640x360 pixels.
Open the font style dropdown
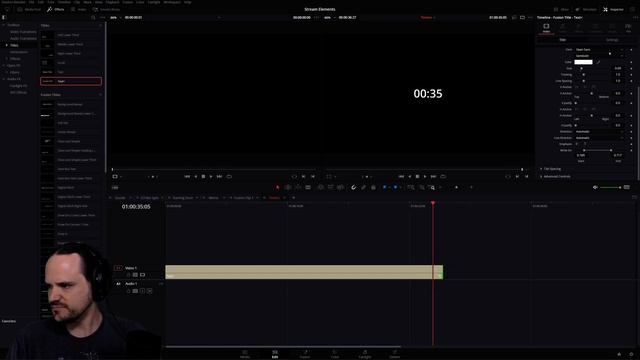click(599, 56)
